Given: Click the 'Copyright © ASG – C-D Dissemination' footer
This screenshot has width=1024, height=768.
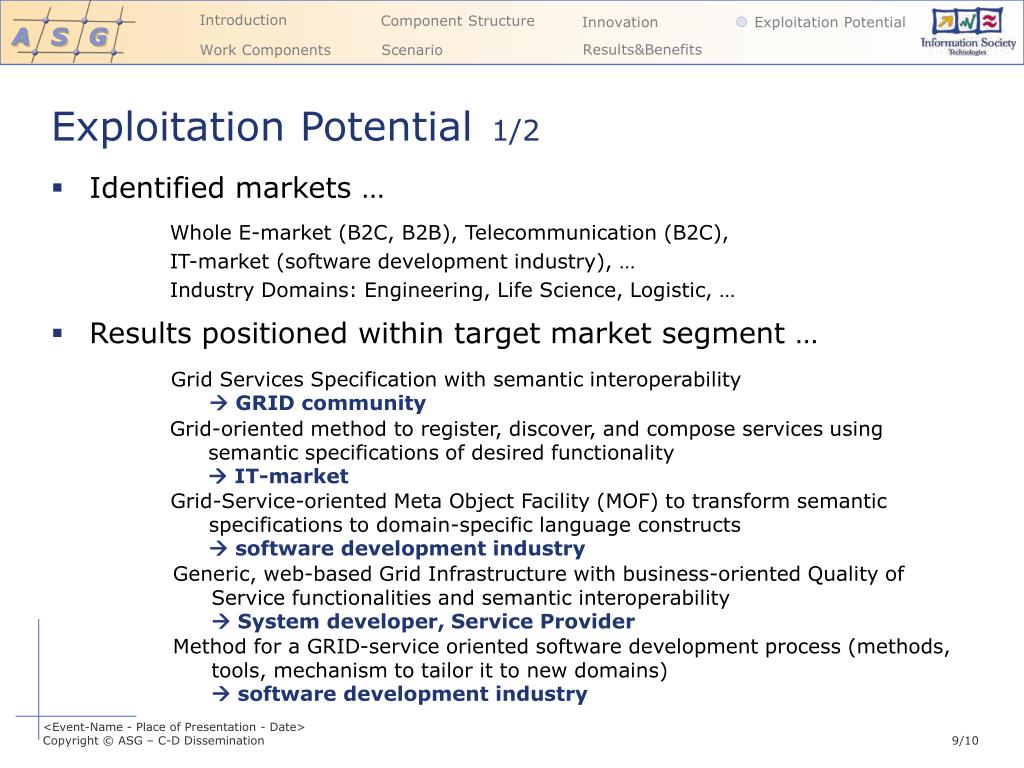Looking at the screenshot, I should (153, 741).
